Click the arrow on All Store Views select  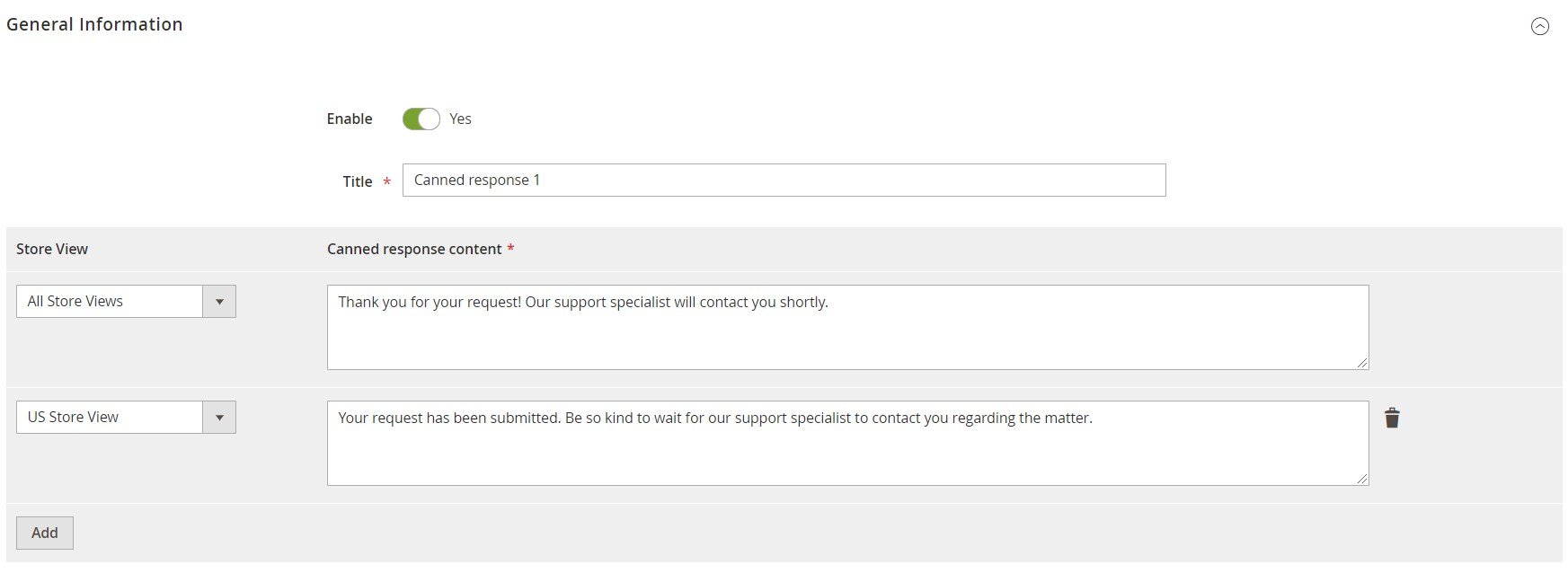pos(219,302)
